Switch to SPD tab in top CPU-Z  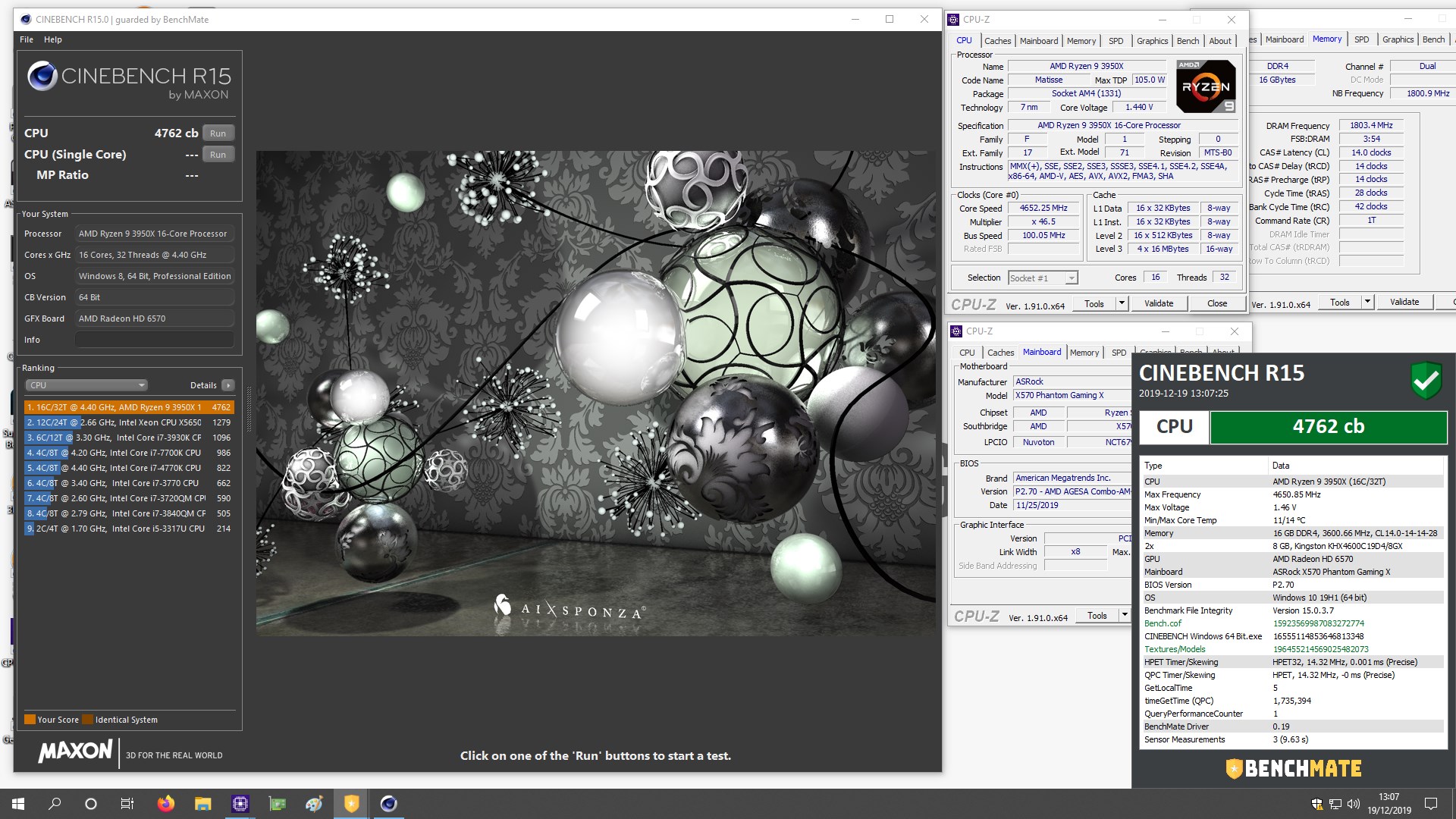pos(1116,41)
